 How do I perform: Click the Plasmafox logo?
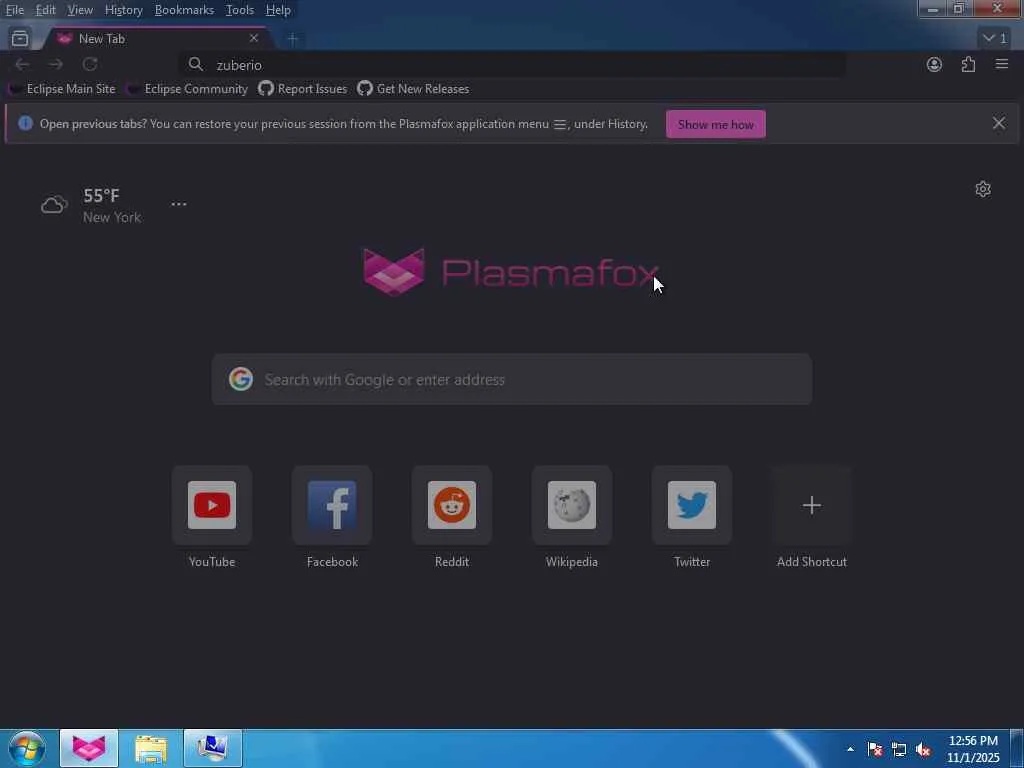(x=511, y=272)
